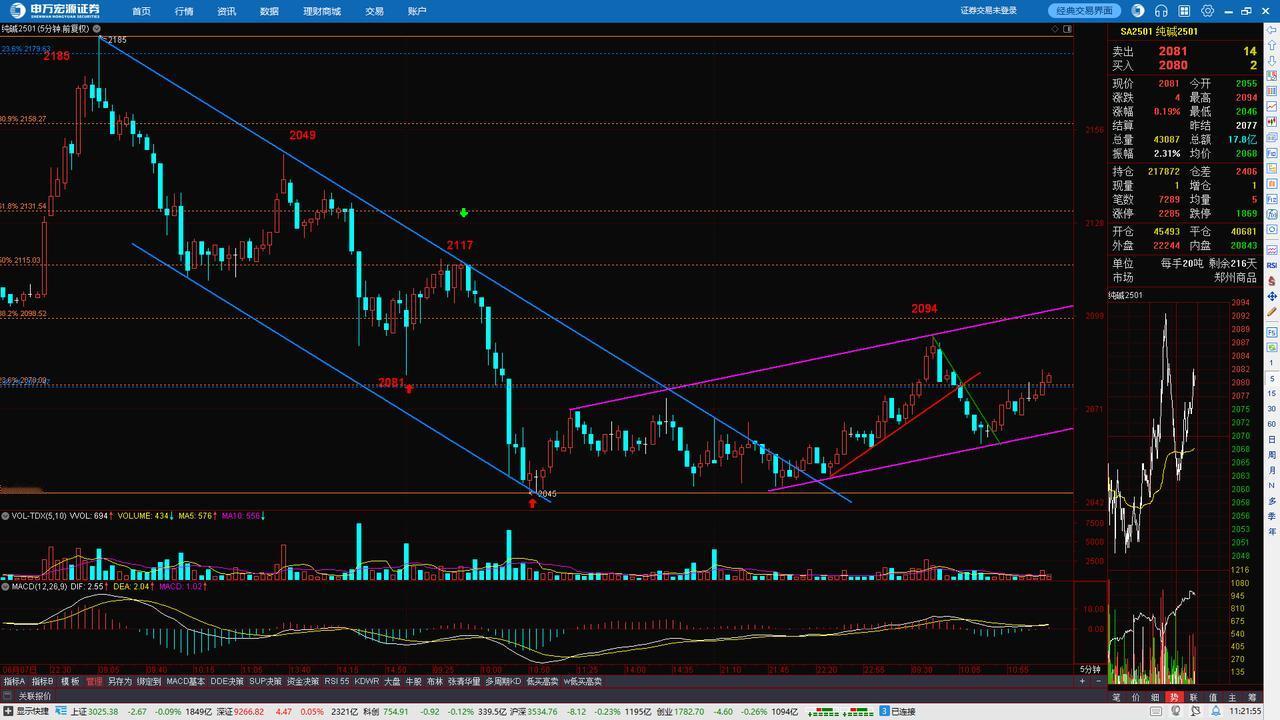The width and height of the screenshot is (1280, 720).
Task: Expand the 关联报价 panel
Action: click(35, 696)
